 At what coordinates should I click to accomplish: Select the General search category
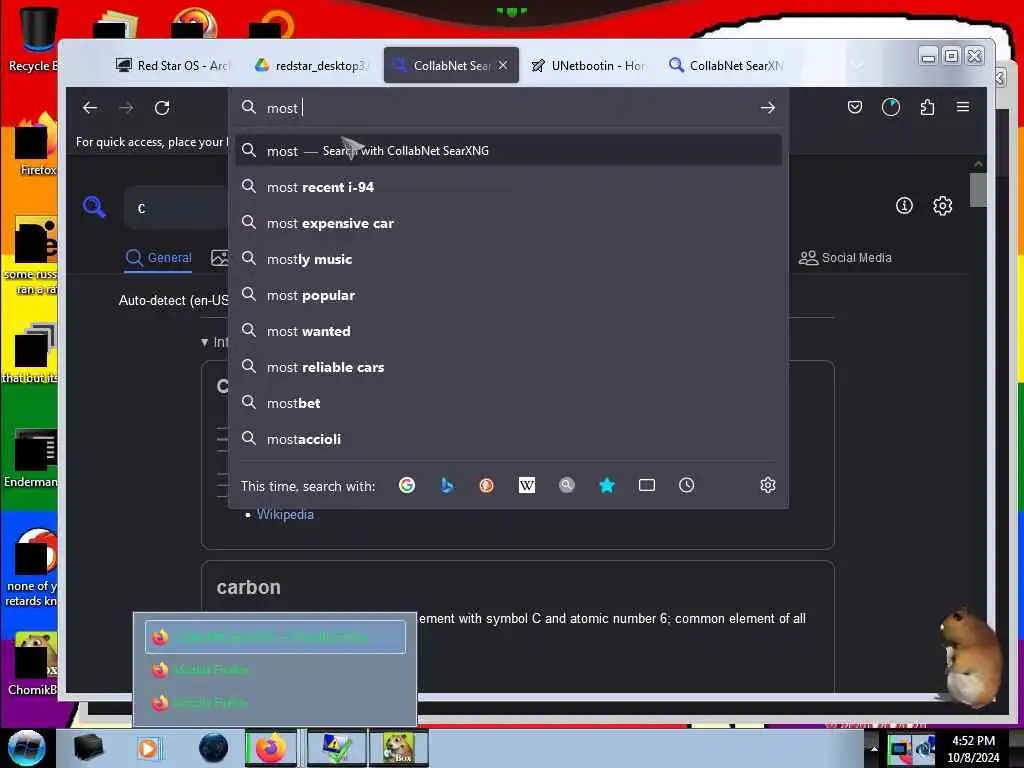coord(159,258)
